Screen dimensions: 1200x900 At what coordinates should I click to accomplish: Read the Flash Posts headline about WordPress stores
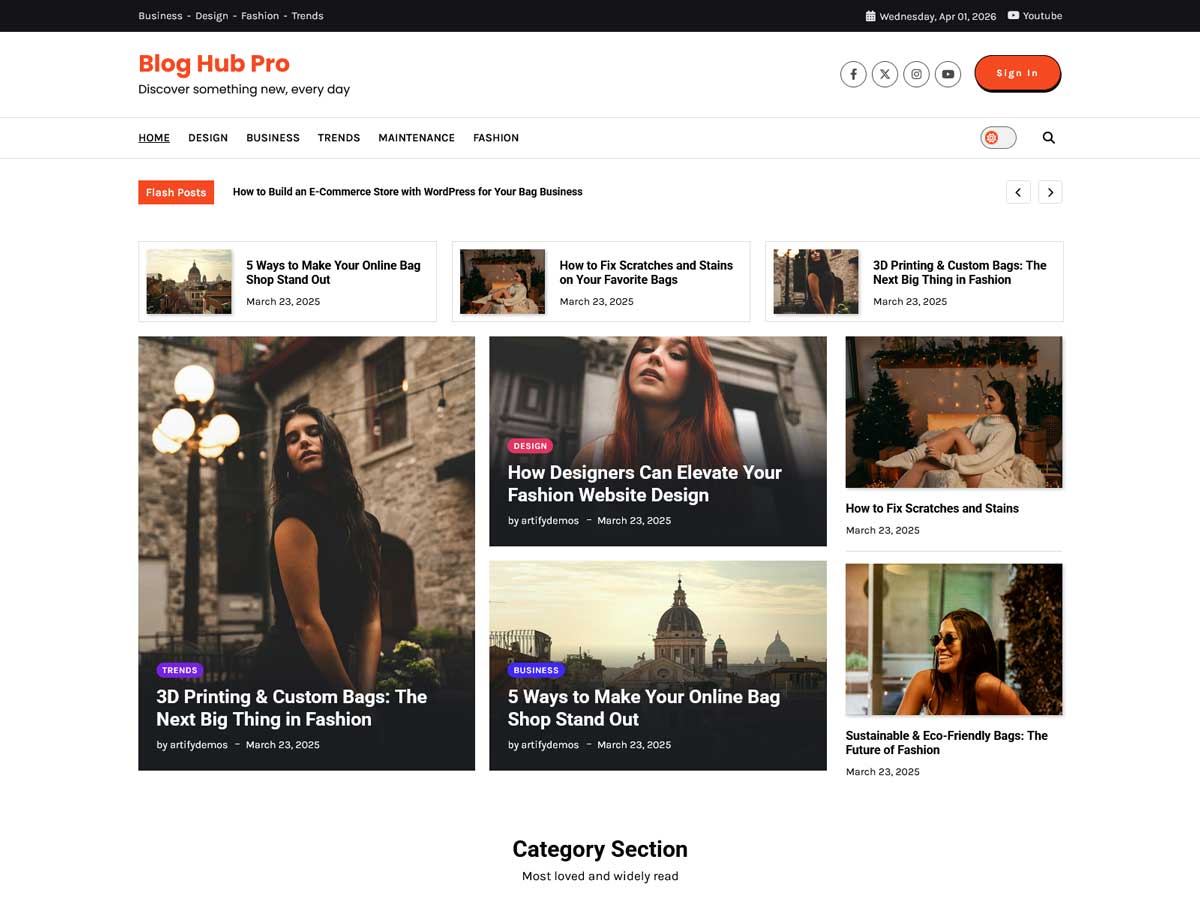(x=407, y=191)
